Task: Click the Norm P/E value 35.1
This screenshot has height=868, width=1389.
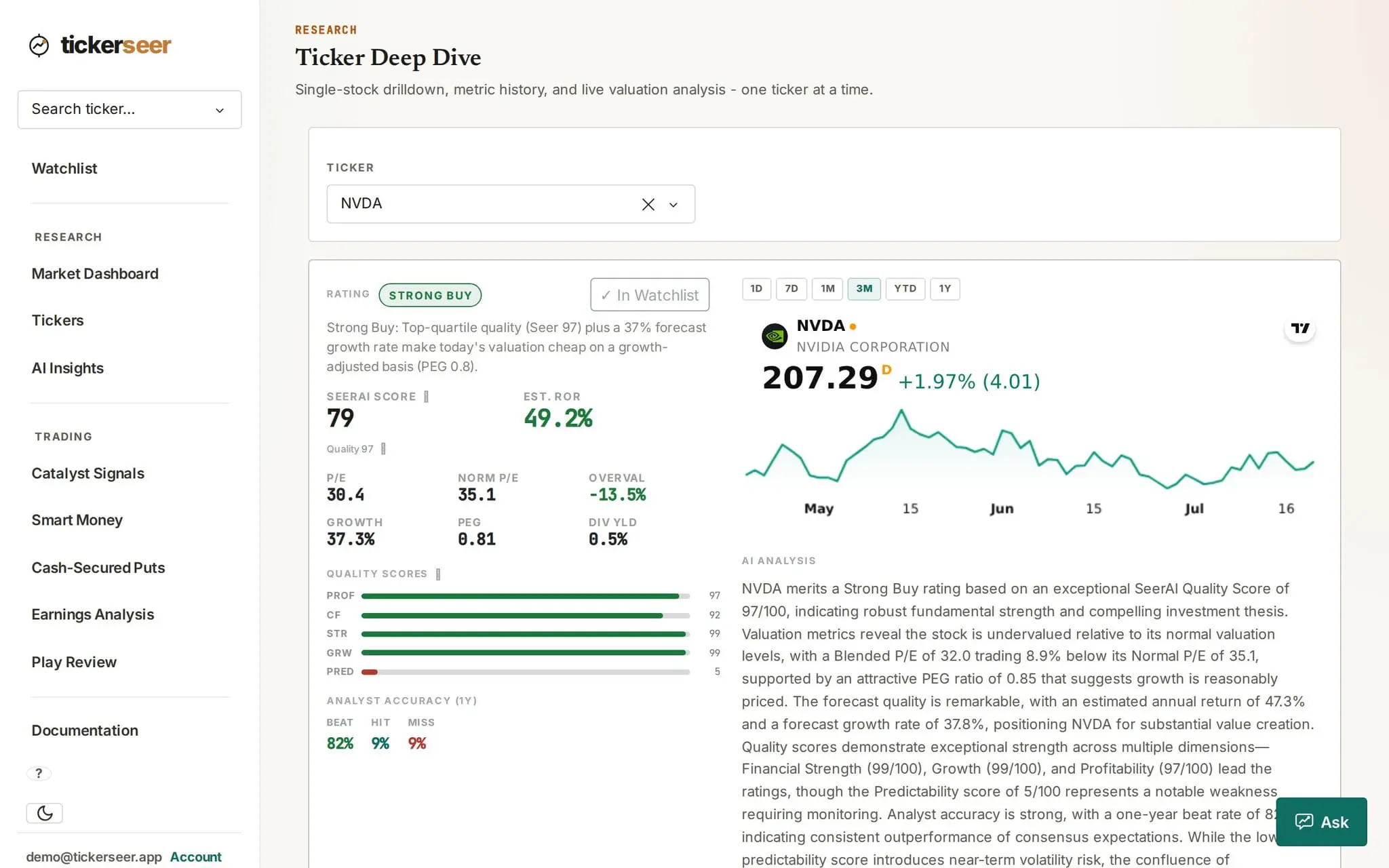Action: [x=477, y=495]
